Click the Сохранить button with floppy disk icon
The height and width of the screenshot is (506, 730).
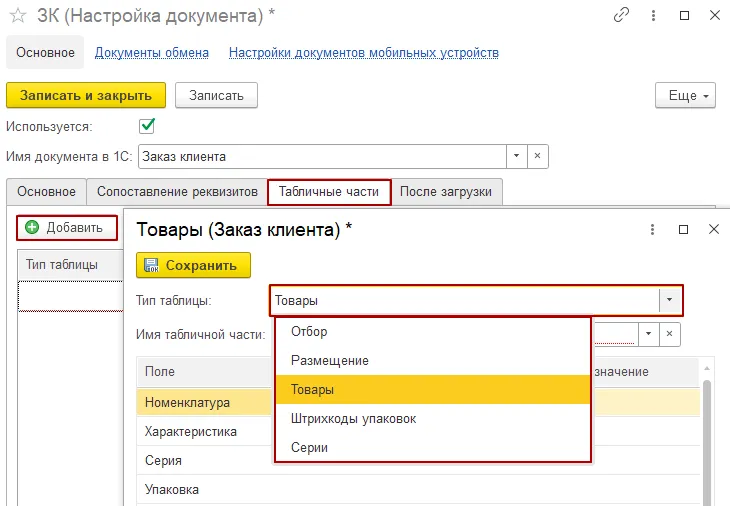(x=193, y=265)
